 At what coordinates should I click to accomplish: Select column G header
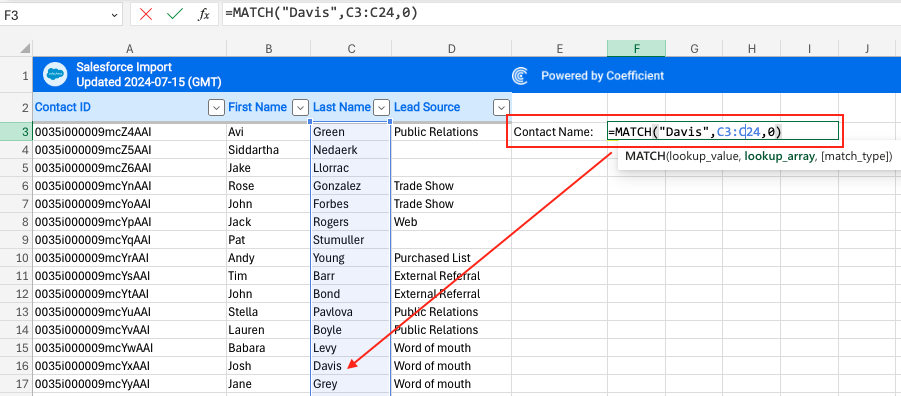coord(694,49)
